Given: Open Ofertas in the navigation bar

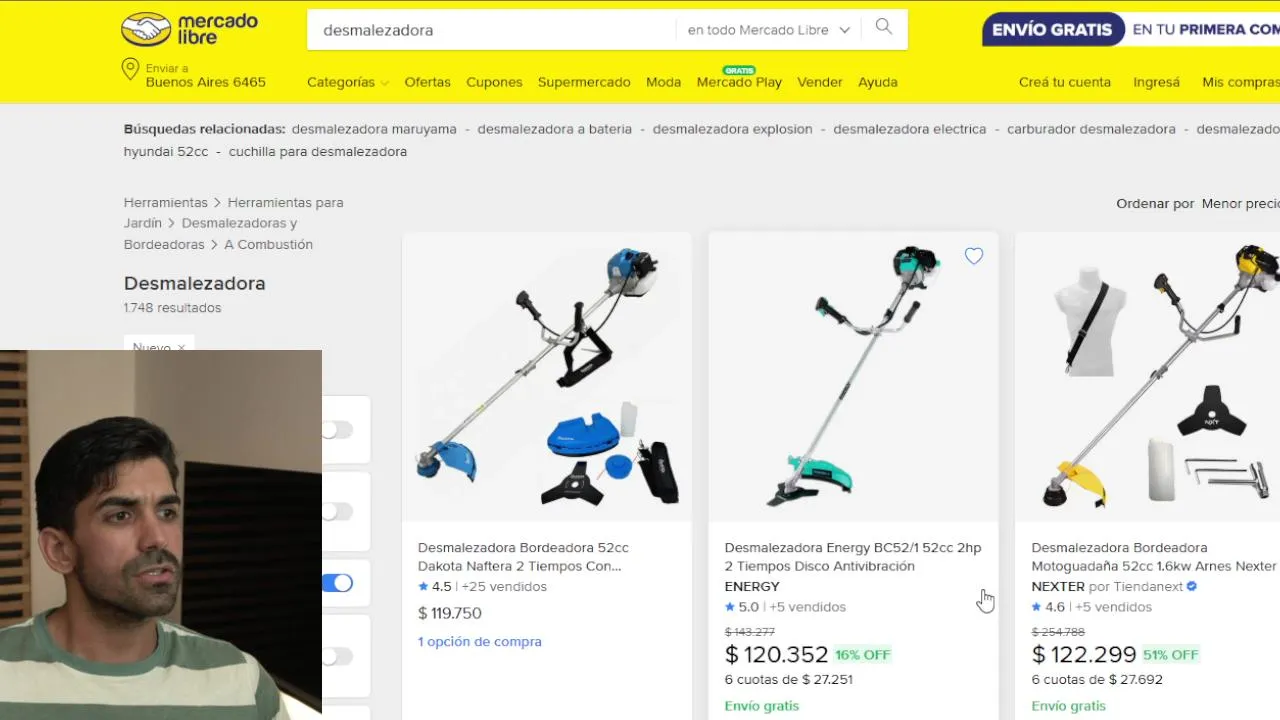Looking at the screenshot, I should click(427, 82).
